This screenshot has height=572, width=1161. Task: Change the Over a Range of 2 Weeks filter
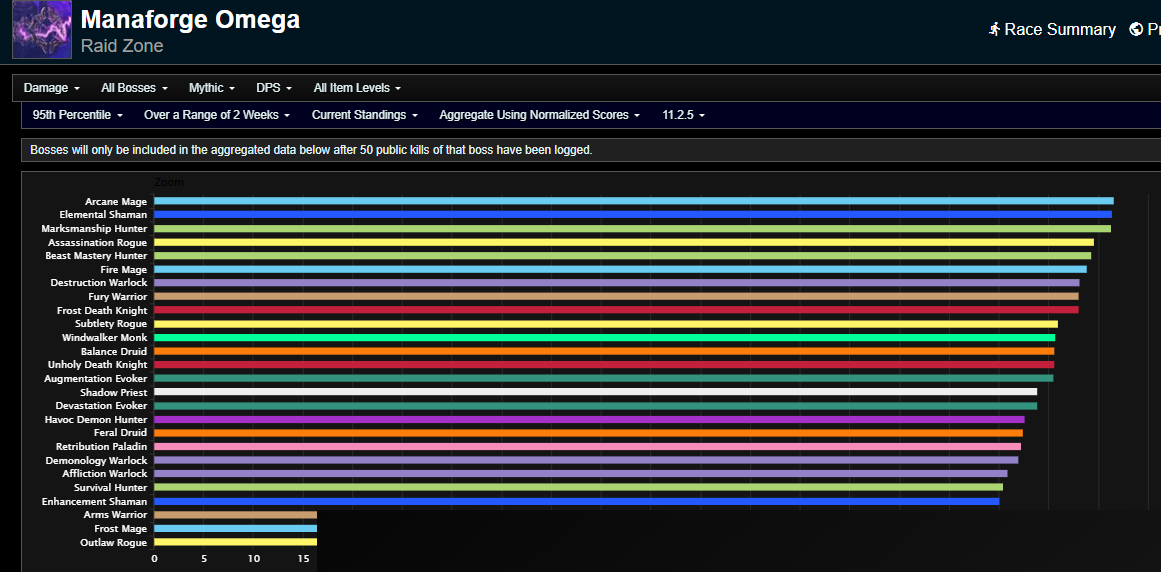[x=217, y=115]
